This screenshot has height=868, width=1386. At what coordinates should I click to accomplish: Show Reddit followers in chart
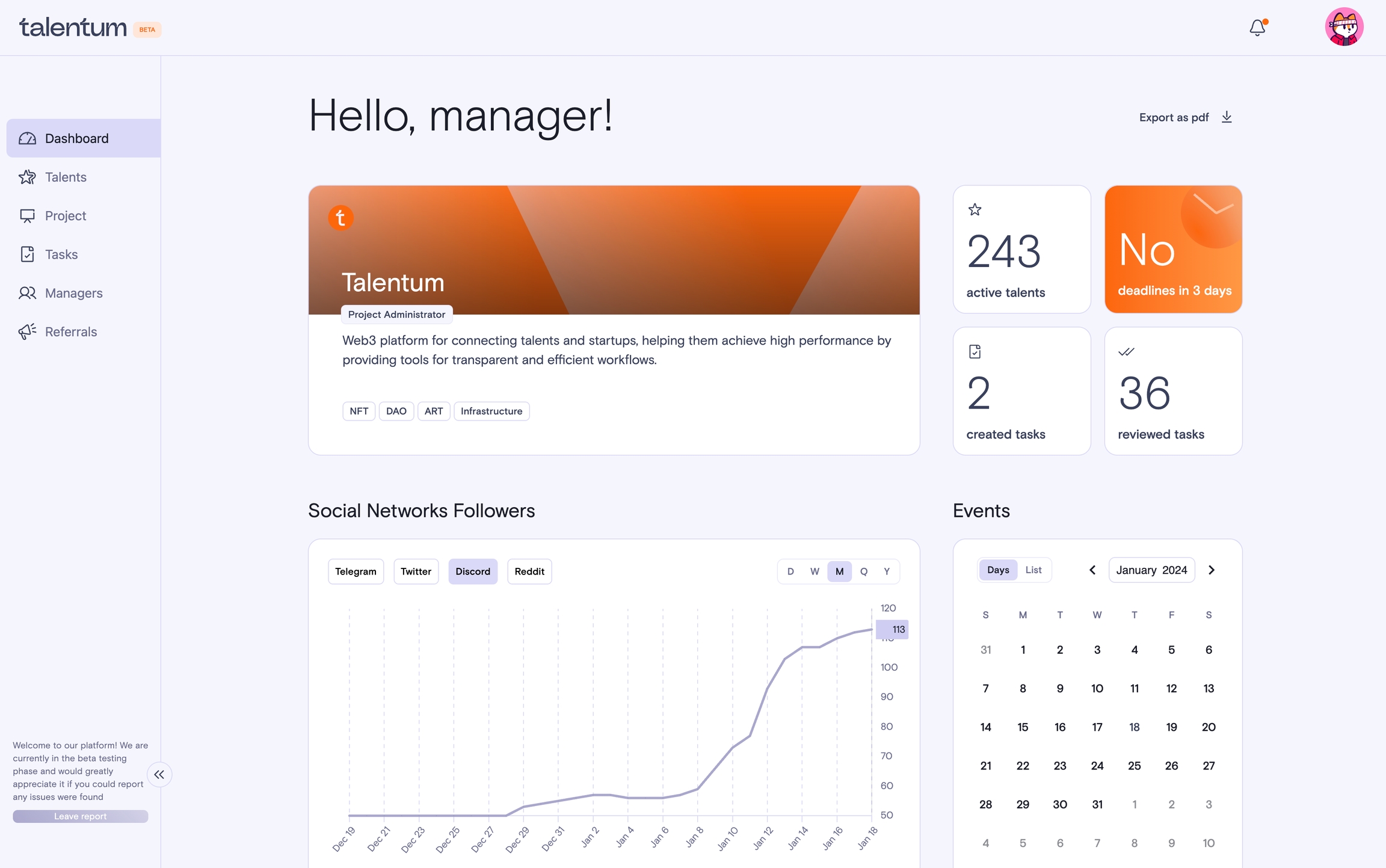(x=529, y=571)
